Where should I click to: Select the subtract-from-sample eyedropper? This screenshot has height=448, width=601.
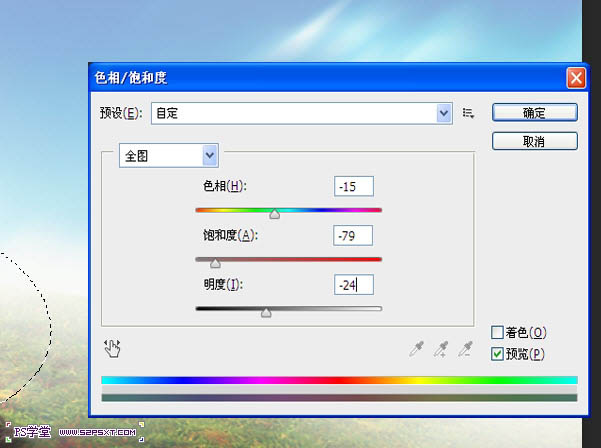(x=465, y=349)
